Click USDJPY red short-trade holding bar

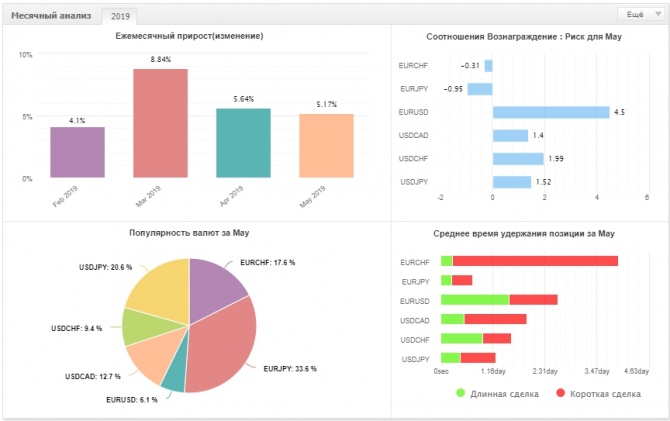click(x=478, y=358)
